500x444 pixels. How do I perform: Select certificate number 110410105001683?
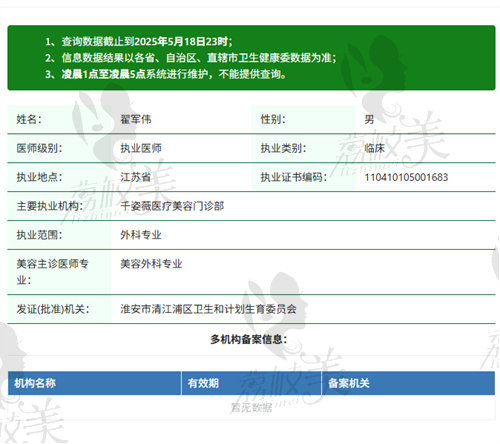tap(406, 177)
